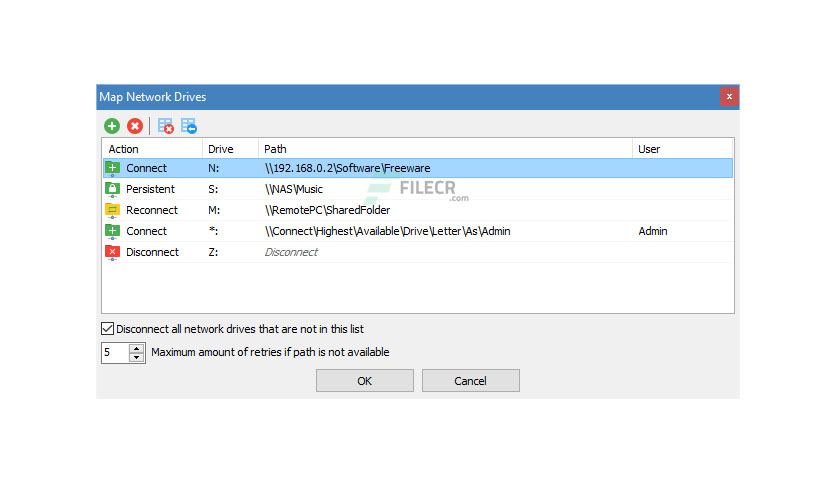This screenshot has width=836, height=484.
Task: Decrease maximum retries with the down arrow
Action: pos(136,357)
